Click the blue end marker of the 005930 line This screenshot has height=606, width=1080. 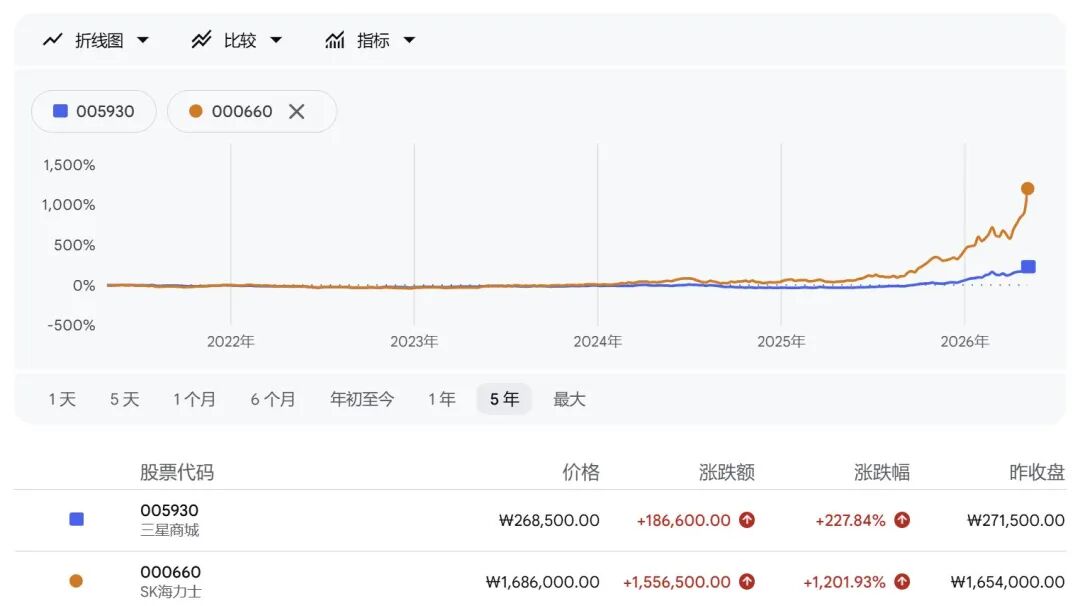1028,267
